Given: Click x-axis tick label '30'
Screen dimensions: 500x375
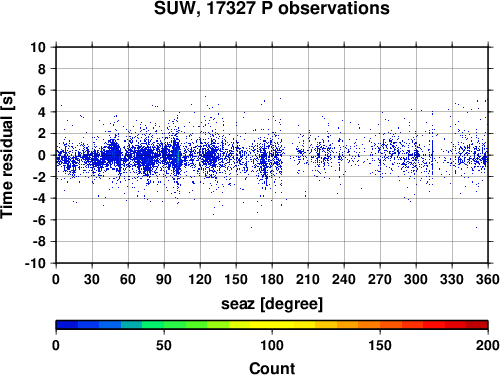Looking at the screenshot, I should tap(92, 279).
